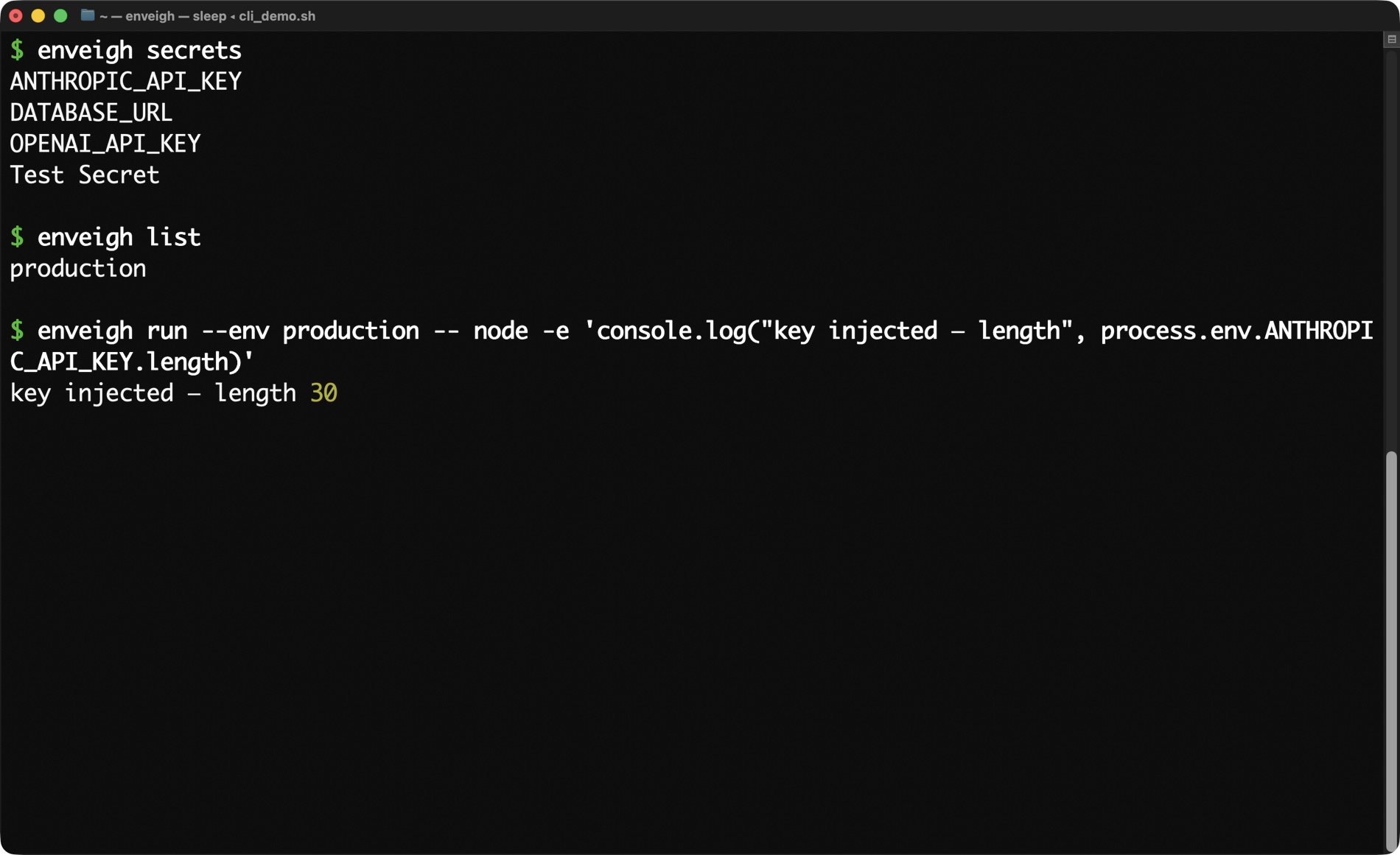Click the 'enveigh list' command line
Screen dimensions: 1400x855
tap(119, 237)
